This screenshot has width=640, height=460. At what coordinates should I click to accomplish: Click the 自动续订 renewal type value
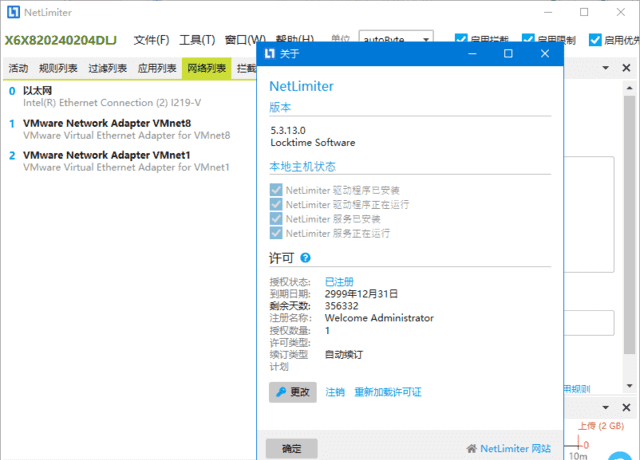(344, 354)
